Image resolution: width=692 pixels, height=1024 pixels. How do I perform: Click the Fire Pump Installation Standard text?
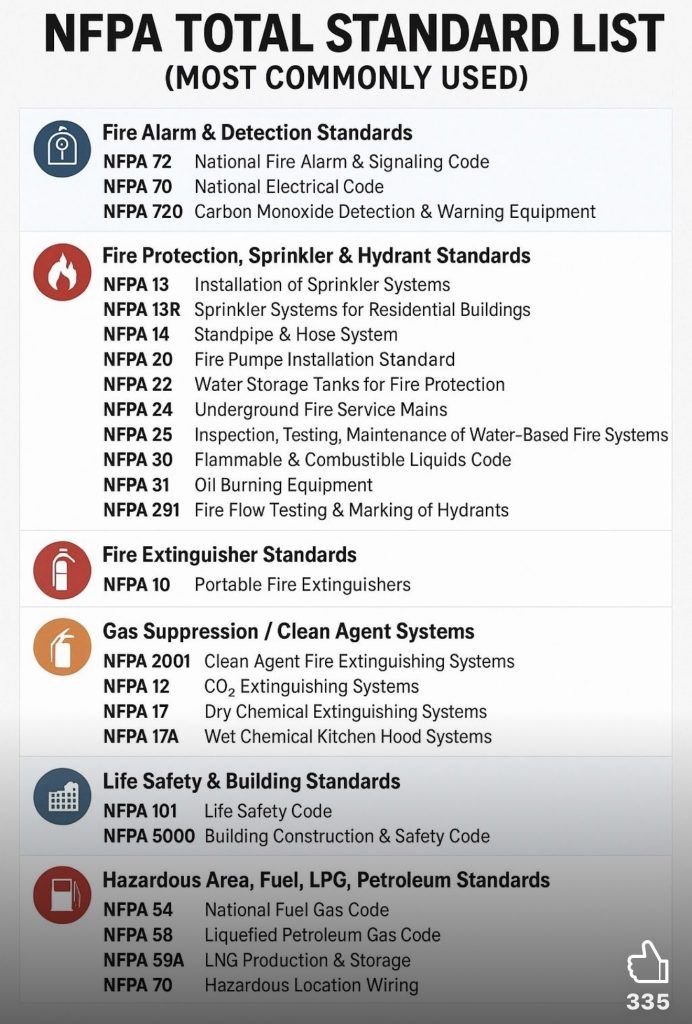click(324, 360)
